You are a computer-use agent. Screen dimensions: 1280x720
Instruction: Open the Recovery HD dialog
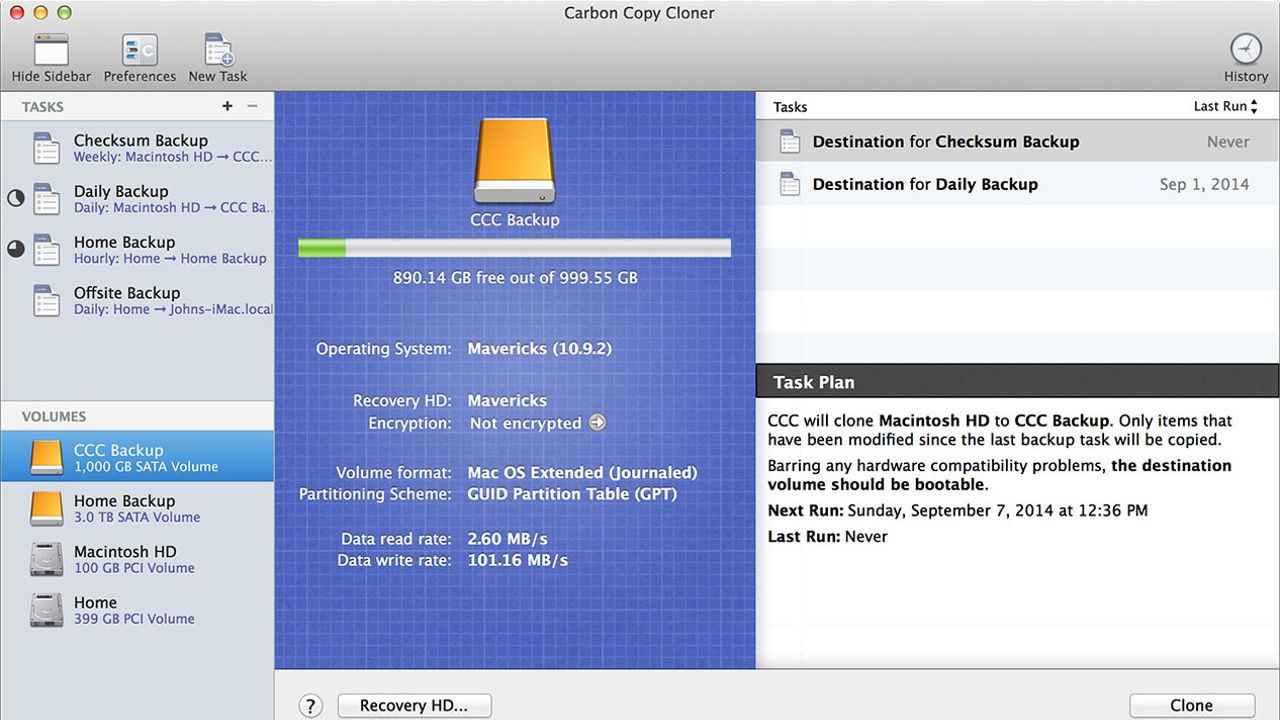[x=414, y=705]
